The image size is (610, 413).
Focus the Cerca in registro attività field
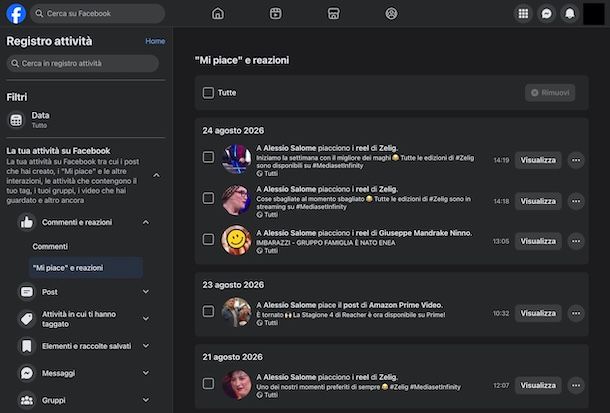coord(82,63)
